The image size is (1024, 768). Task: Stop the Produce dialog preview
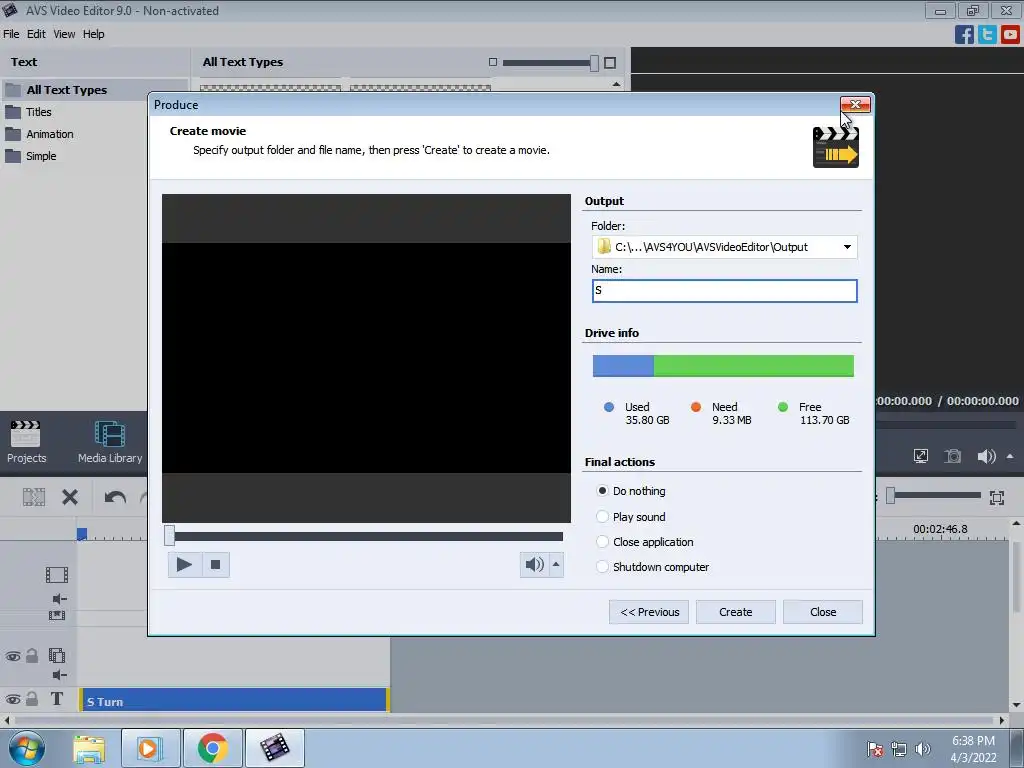click(216, 564)
